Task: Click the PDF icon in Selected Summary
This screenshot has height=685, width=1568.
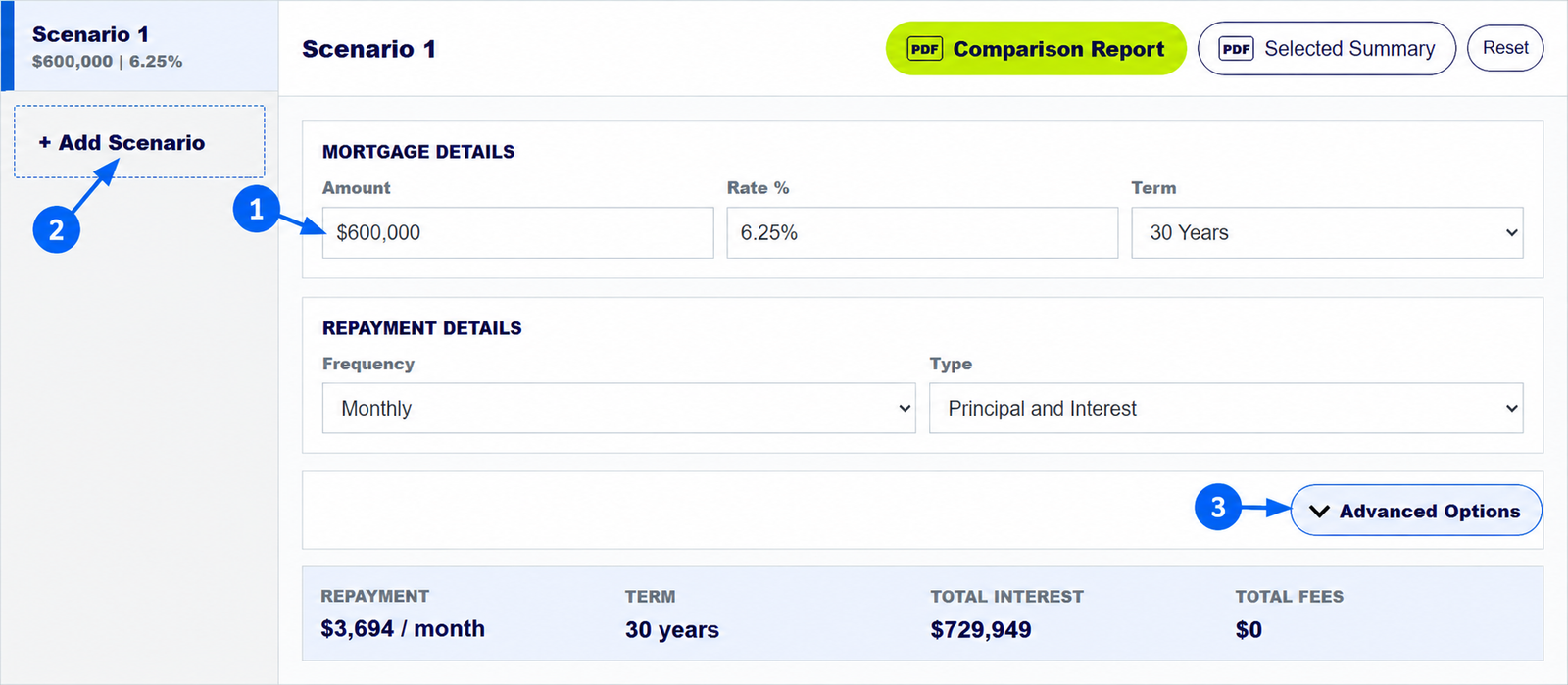Action: [x=1236, y=49]
